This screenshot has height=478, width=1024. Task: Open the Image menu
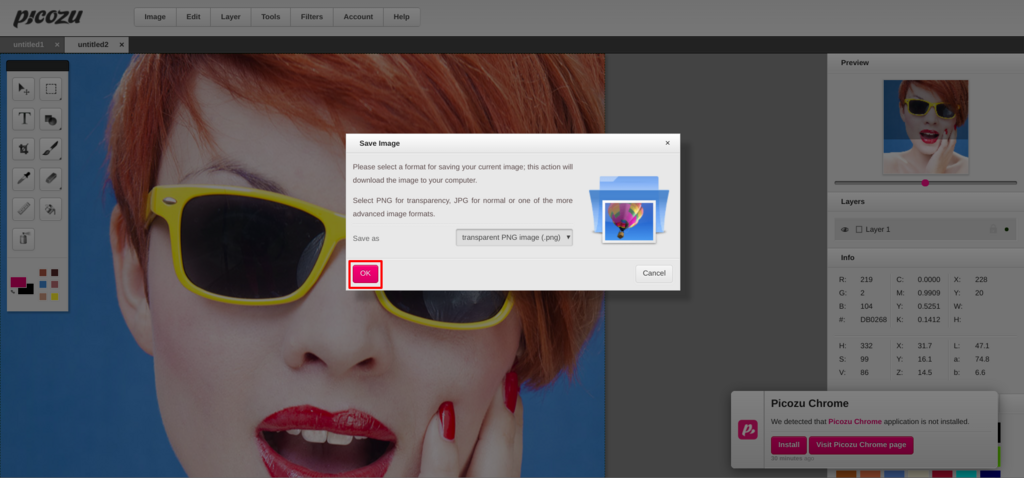pyautogui.click(x=155, y=17)
